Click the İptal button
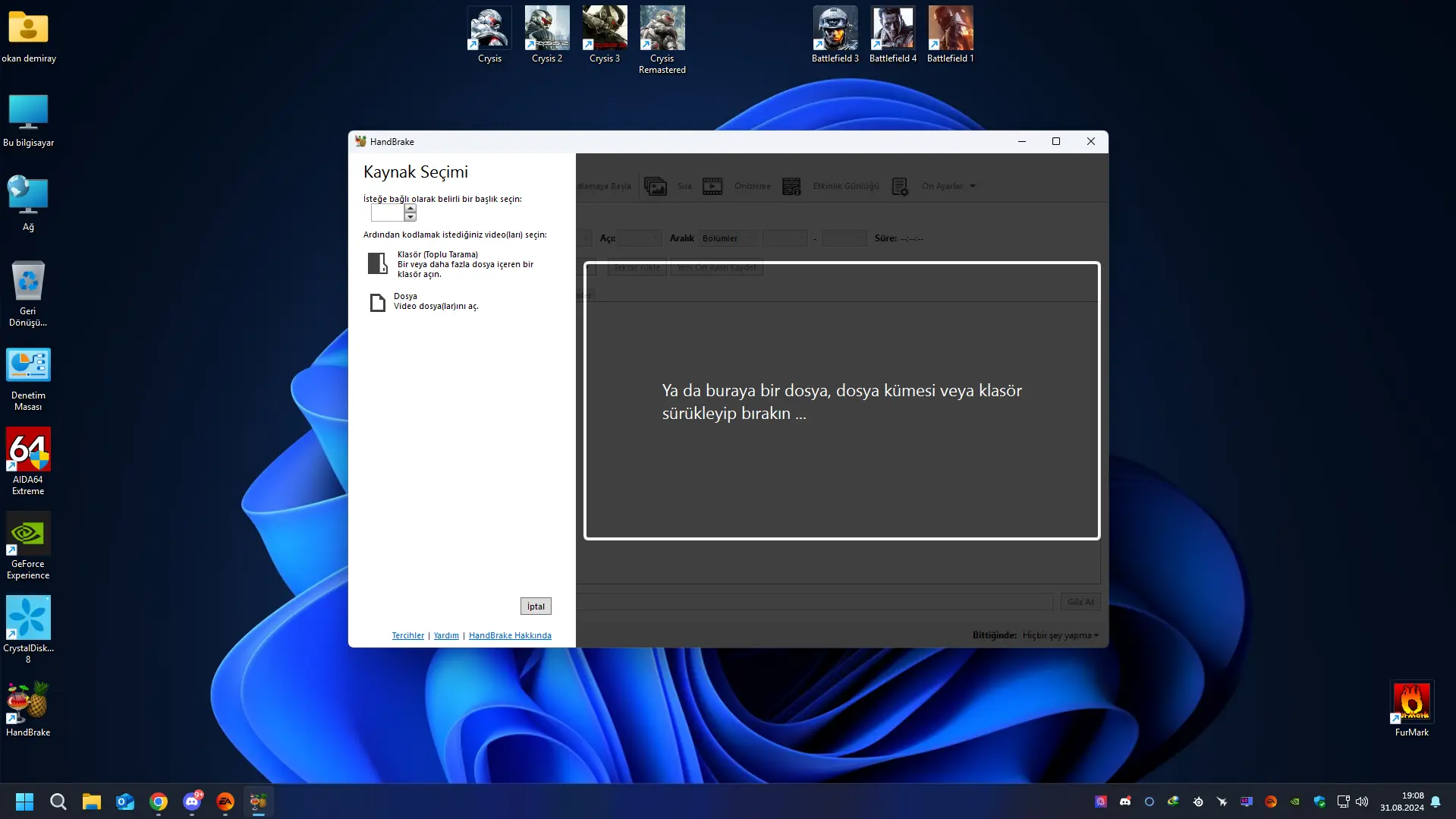This screenshot has height=819, width=1456. tap(536, 606)
